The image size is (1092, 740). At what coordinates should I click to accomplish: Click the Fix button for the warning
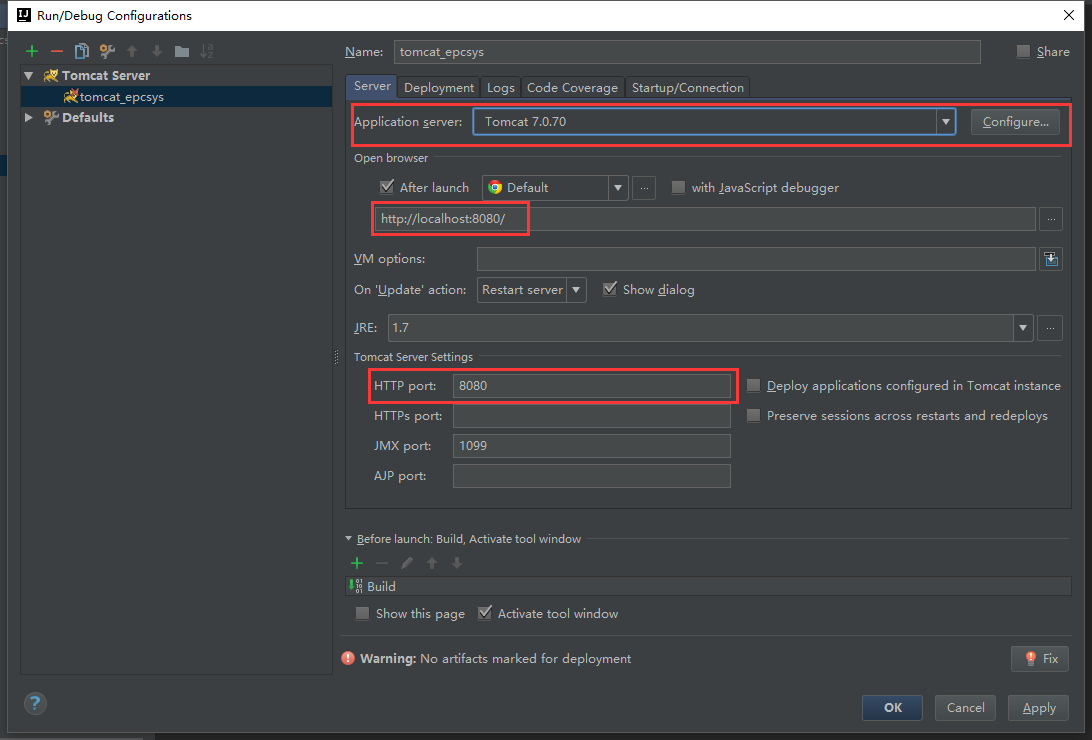(x=1040, y=659)
